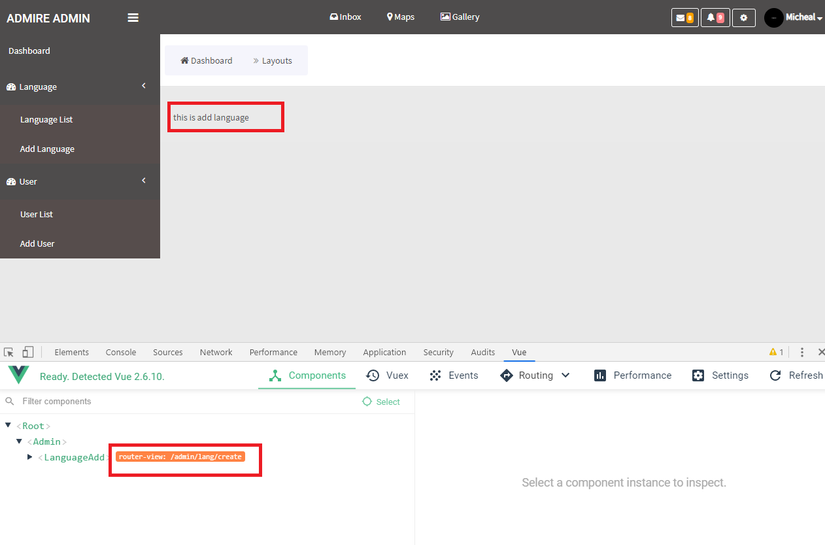Focus the Filter components search field
This screenshot has width=825, height=545.
[x=179, y=401]
